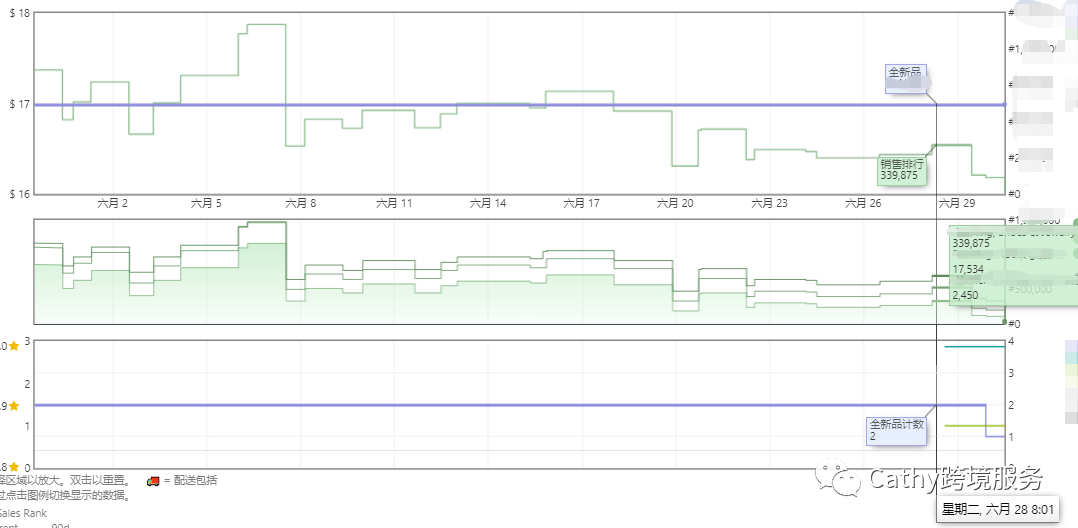Click the teal line in bottom chart
This screenshot has height=528, width=1078.
pyautogui.click(x=974, y=346)
